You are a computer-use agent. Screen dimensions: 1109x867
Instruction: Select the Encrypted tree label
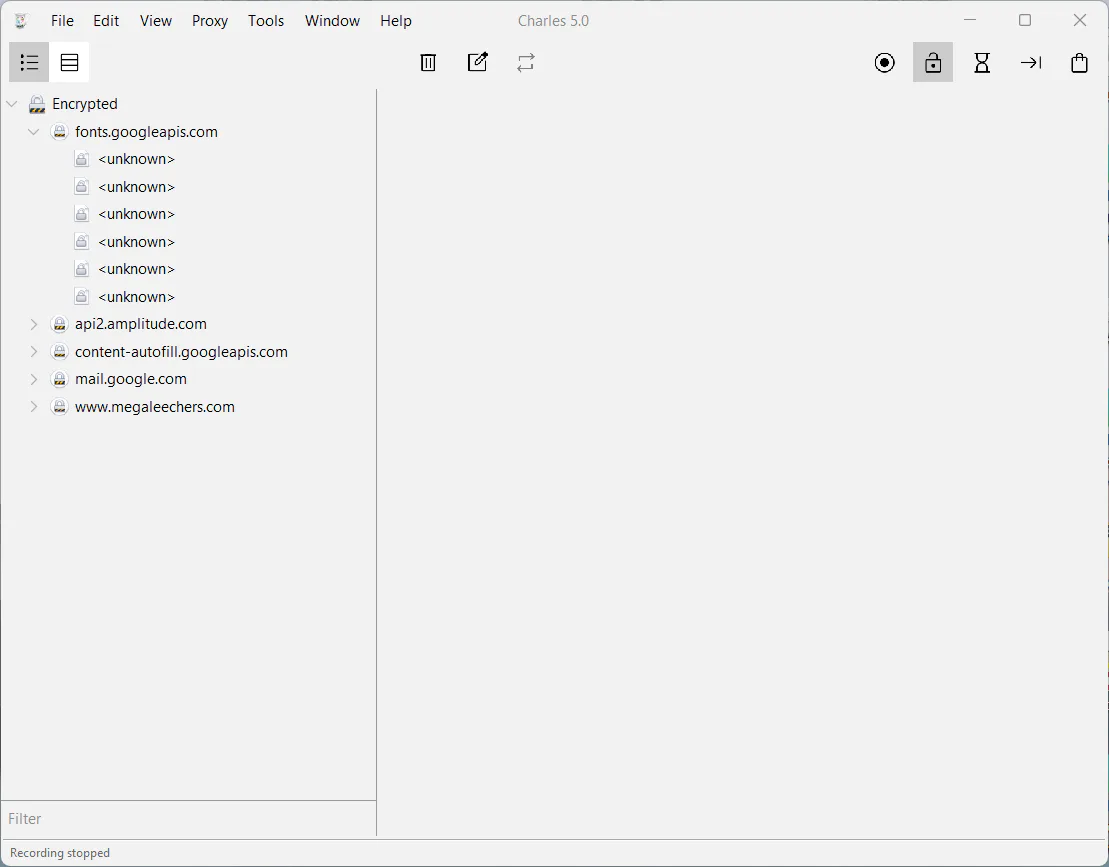point(85,104)
